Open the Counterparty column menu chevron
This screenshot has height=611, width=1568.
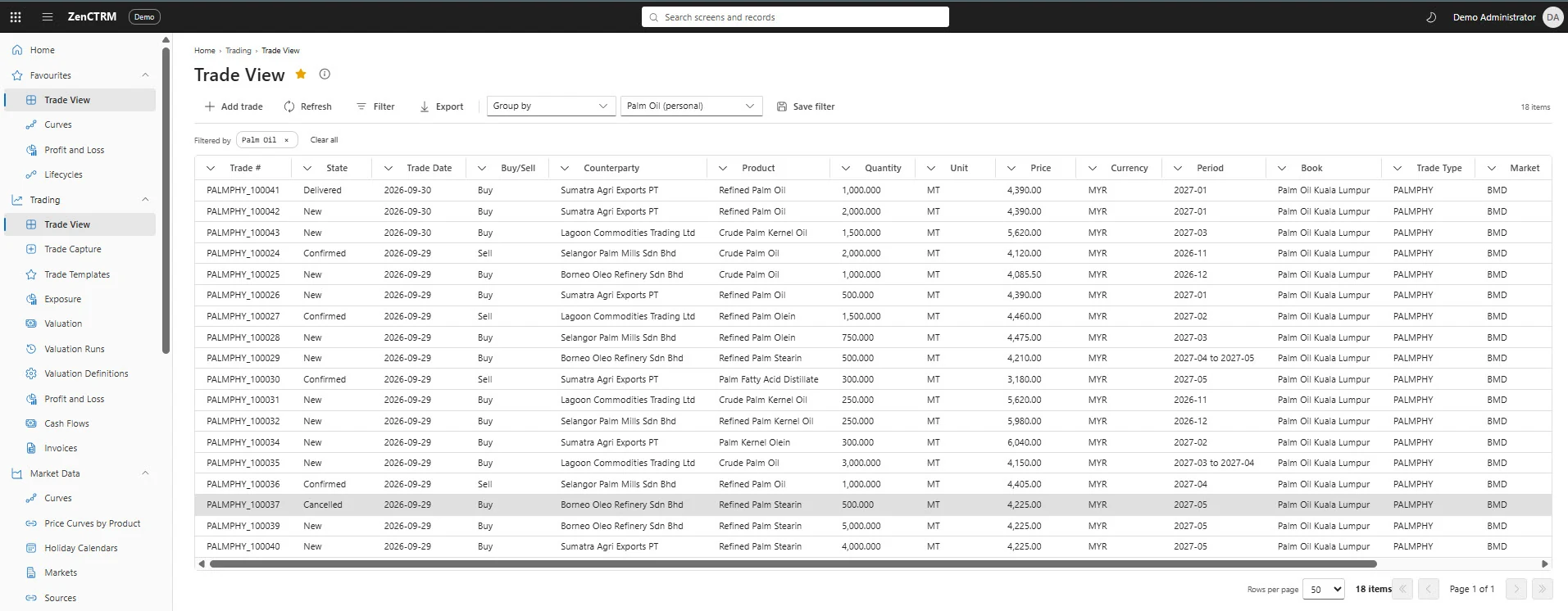[565, 168]
